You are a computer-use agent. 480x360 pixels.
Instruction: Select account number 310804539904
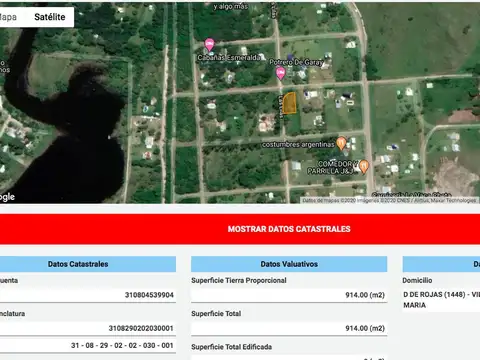(x=149, y=295)
